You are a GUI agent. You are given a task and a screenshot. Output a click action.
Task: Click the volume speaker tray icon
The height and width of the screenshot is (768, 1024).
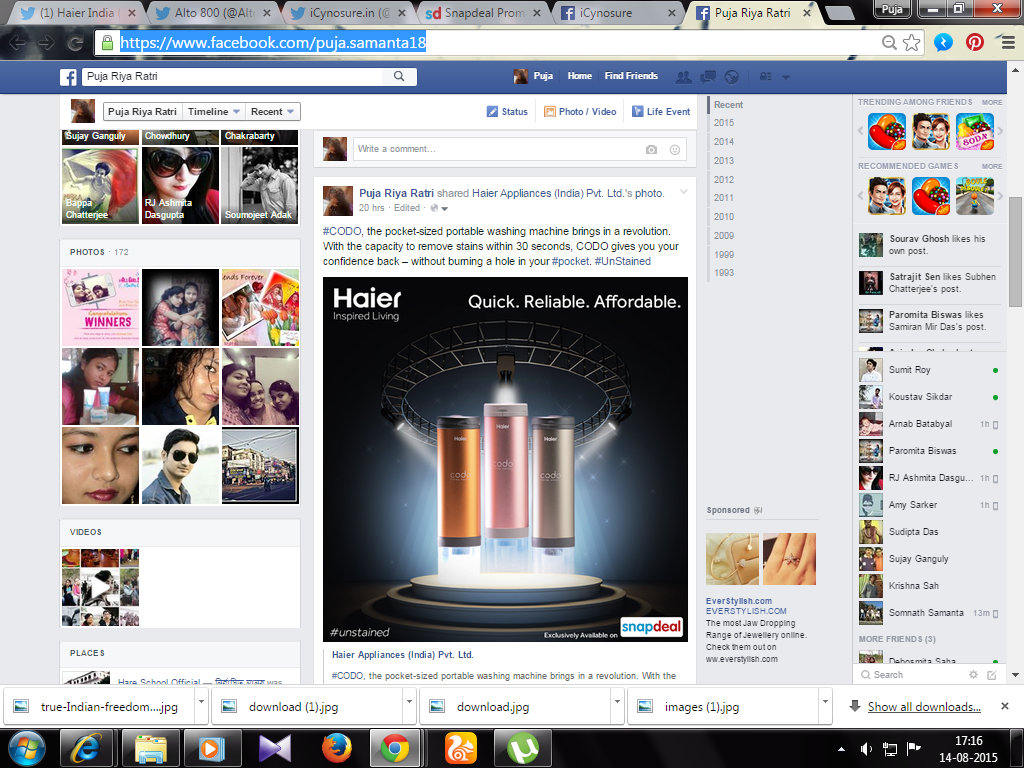pos(866,748)
